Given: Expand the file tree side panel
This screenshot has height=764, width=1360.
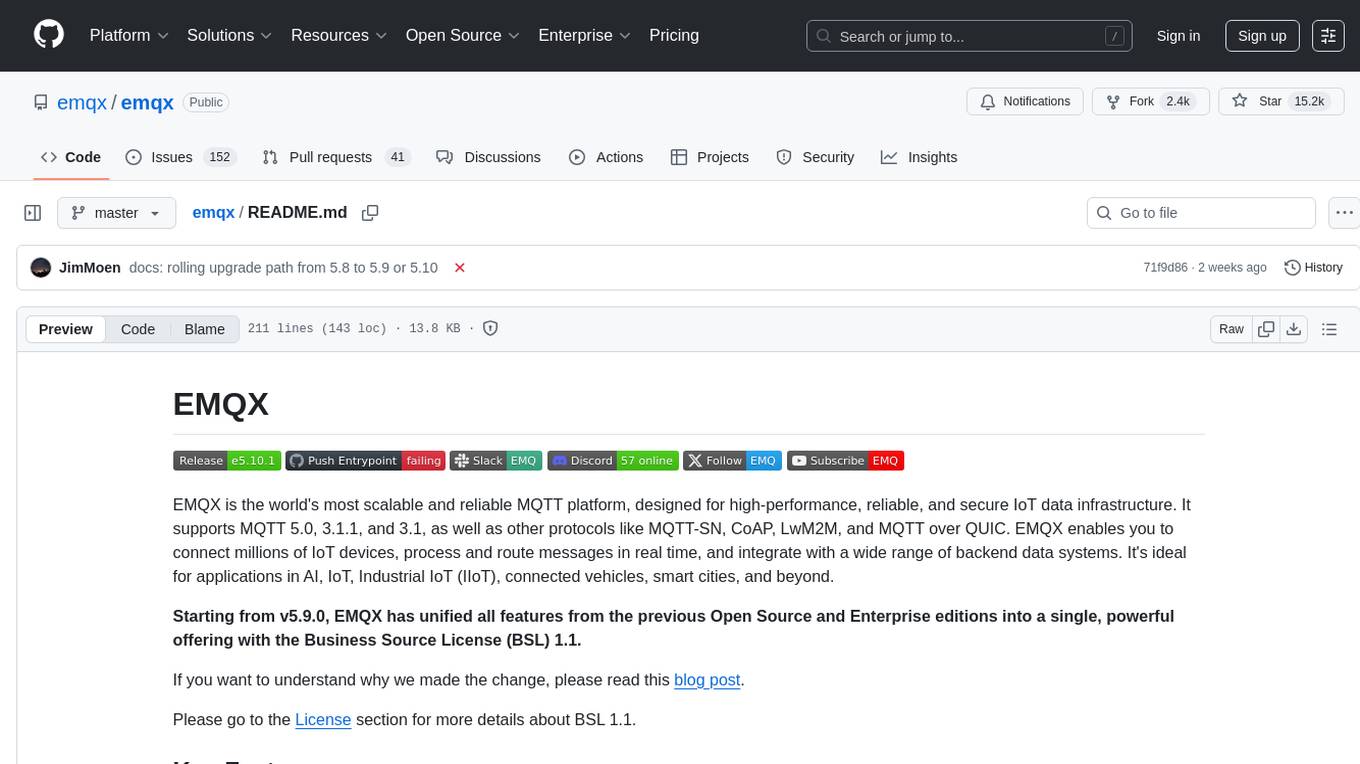Looking at the screenshot, I should coord(33,213).
